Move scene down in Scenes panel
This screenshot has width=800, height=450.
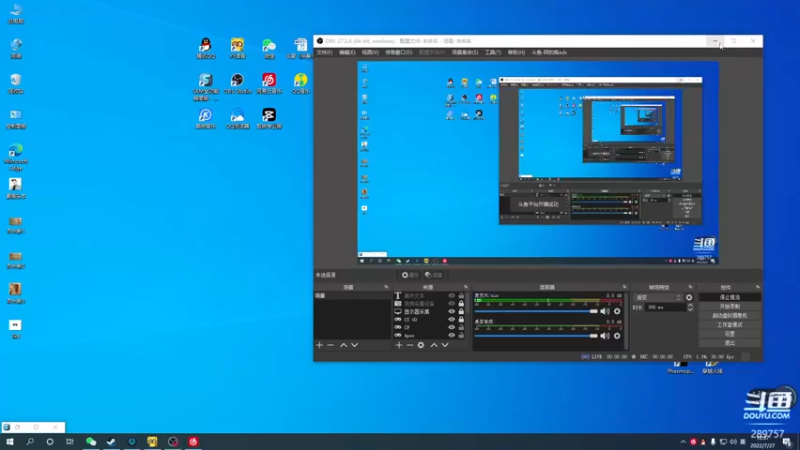pyautogui.click(x=355, y=345)
